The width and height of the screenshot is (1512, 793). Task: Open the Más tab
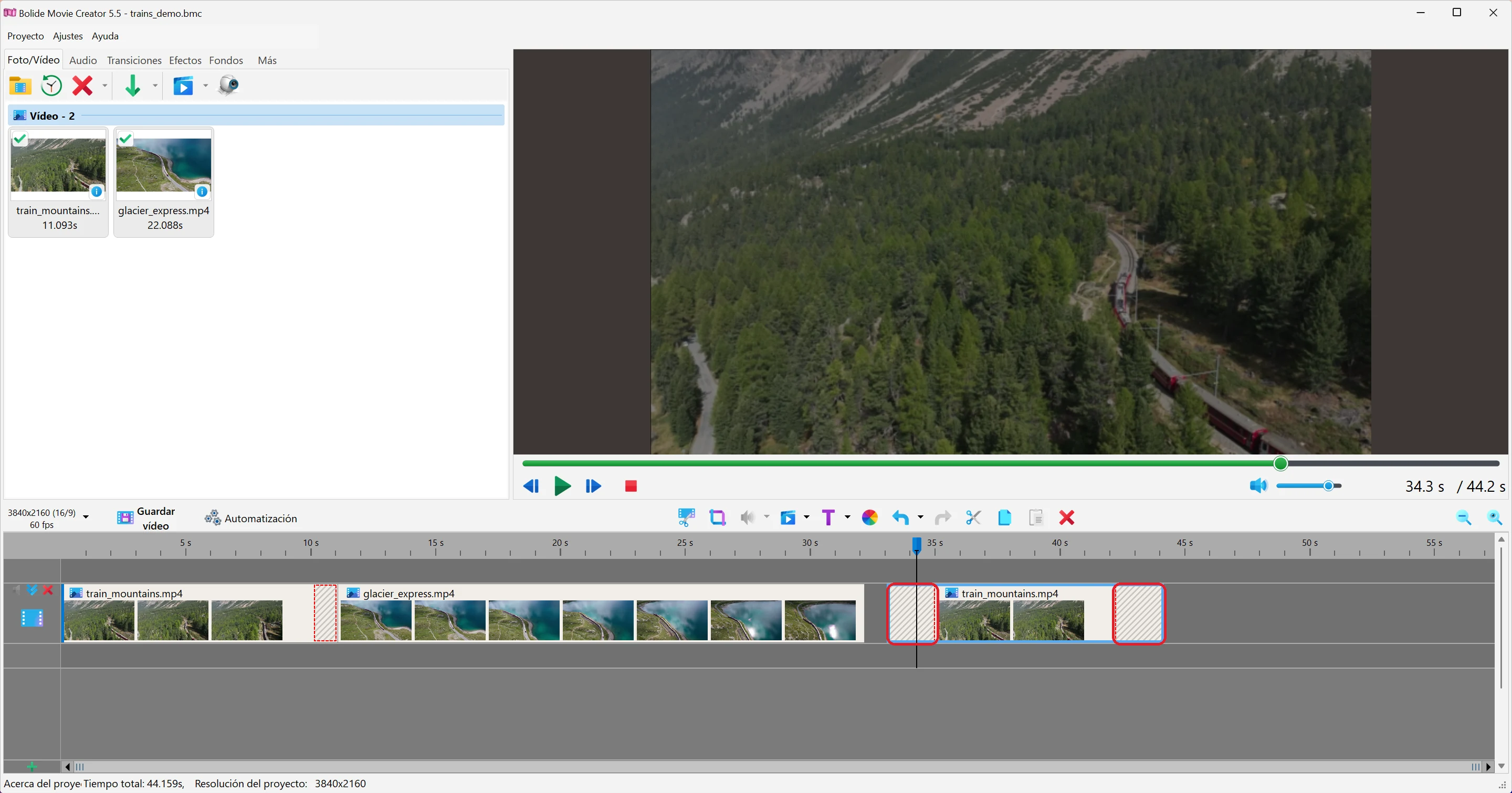pos(267,60)
